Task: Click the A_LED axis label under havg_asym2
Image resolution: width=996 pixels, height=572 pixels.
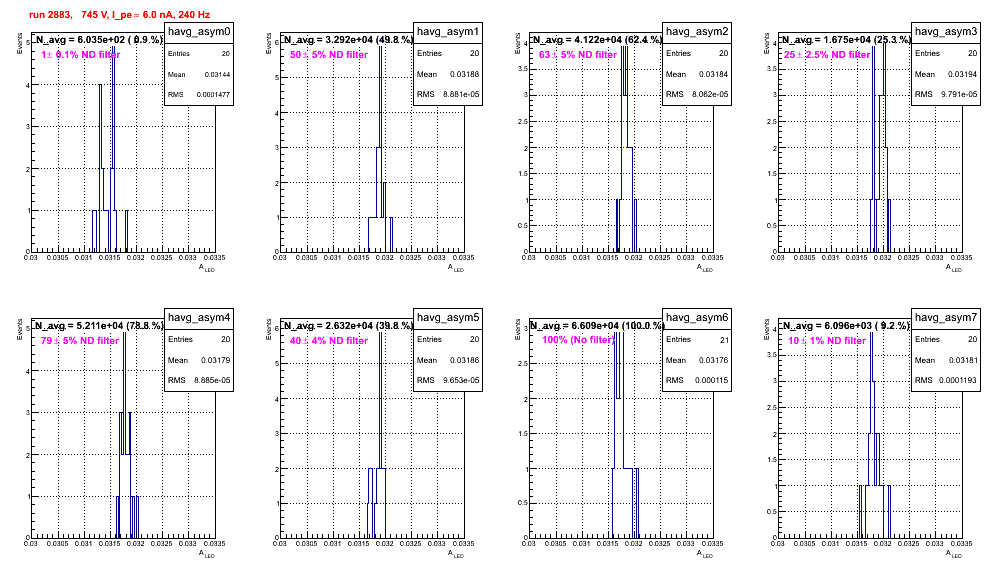Action: coord(705,268)
